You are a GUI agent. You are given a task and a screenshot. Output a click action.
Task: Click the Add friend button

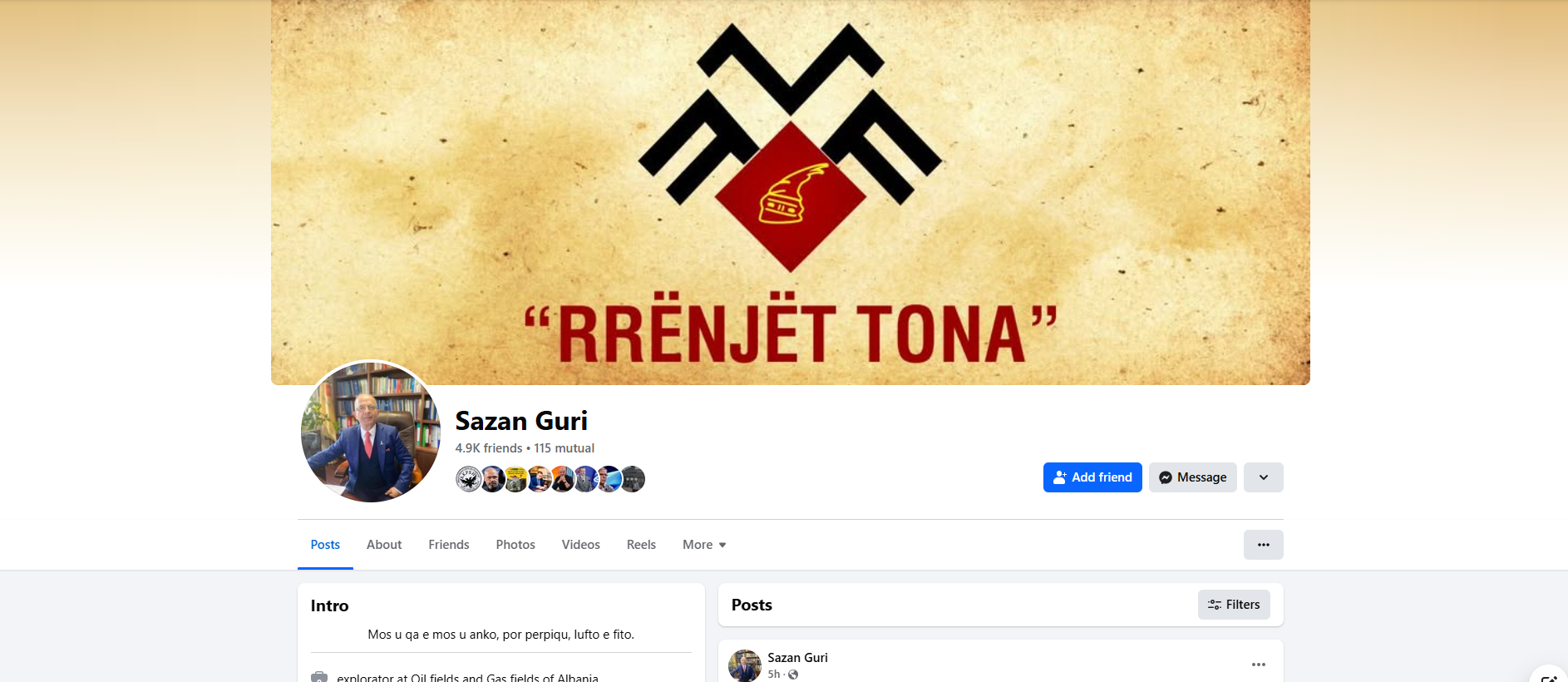click(1092, 477)
